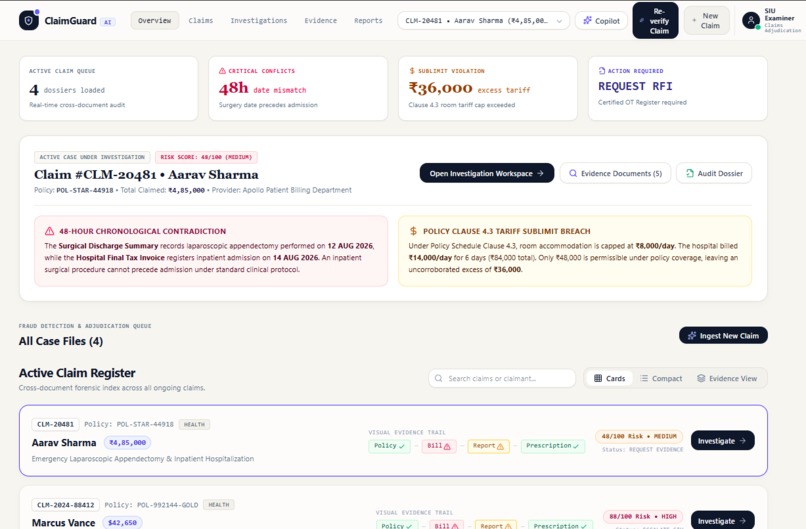Click Aarav Sharma's Policy evidence chip
This screenshot has height=529, width=806.
pos(389,446)
